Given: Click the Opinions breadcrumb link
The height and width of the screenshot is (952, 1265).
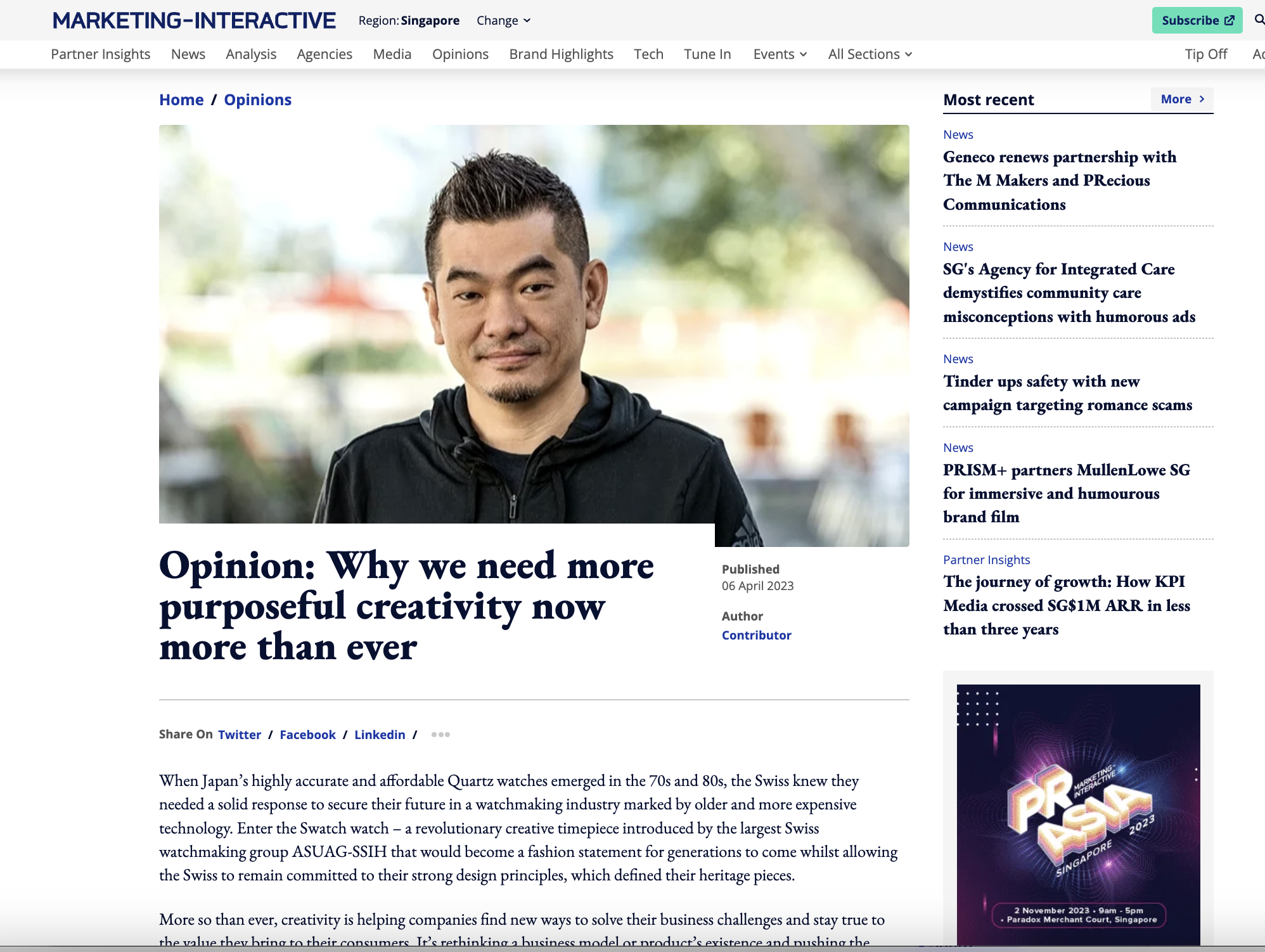Looking at the screenshot, I should (258, 100).
